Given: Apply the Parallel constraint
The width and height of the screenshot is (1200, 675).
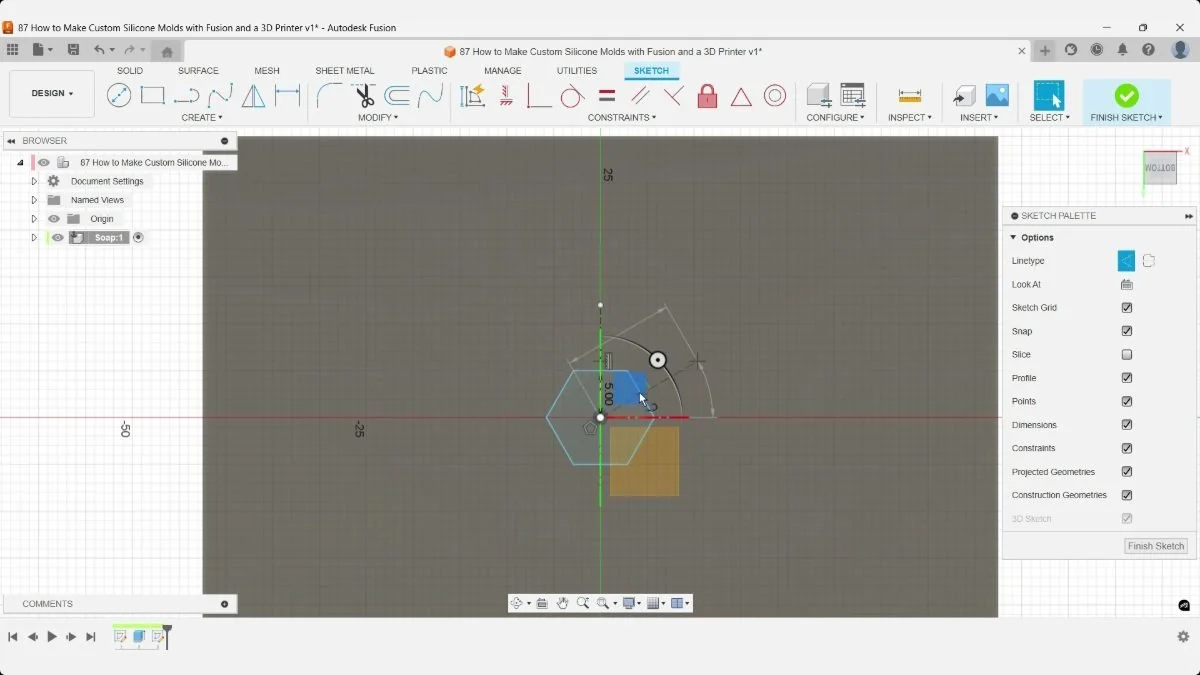Looking at the screenshot, I should [x=640, y=96].
